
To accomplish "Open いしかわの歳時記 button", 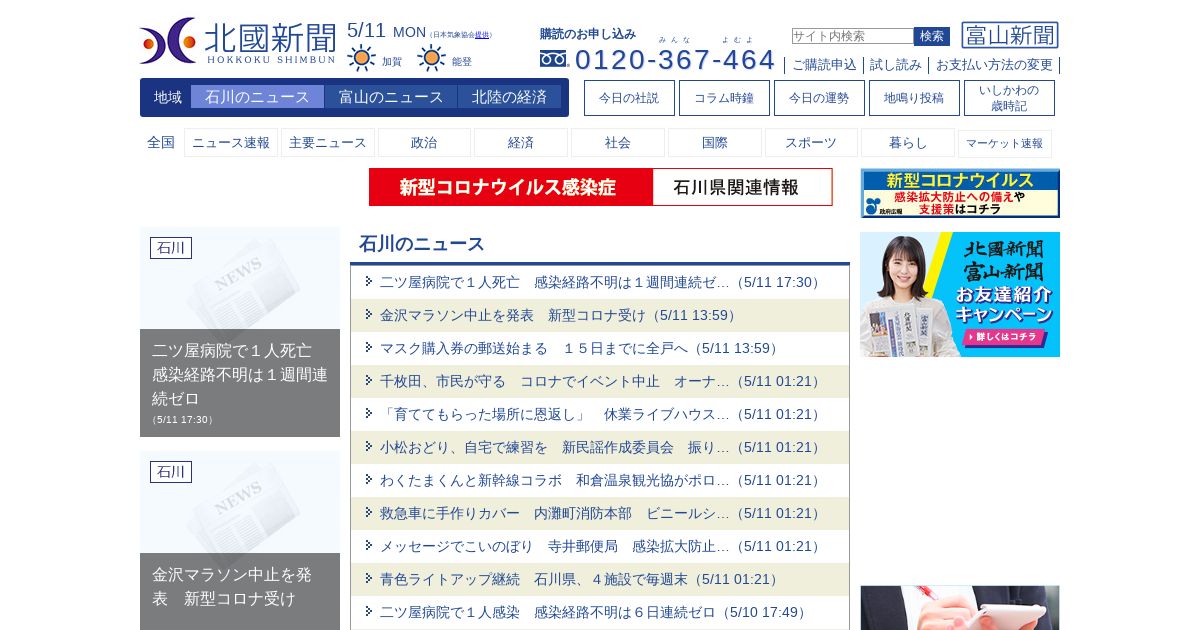I will point(1009,98).
